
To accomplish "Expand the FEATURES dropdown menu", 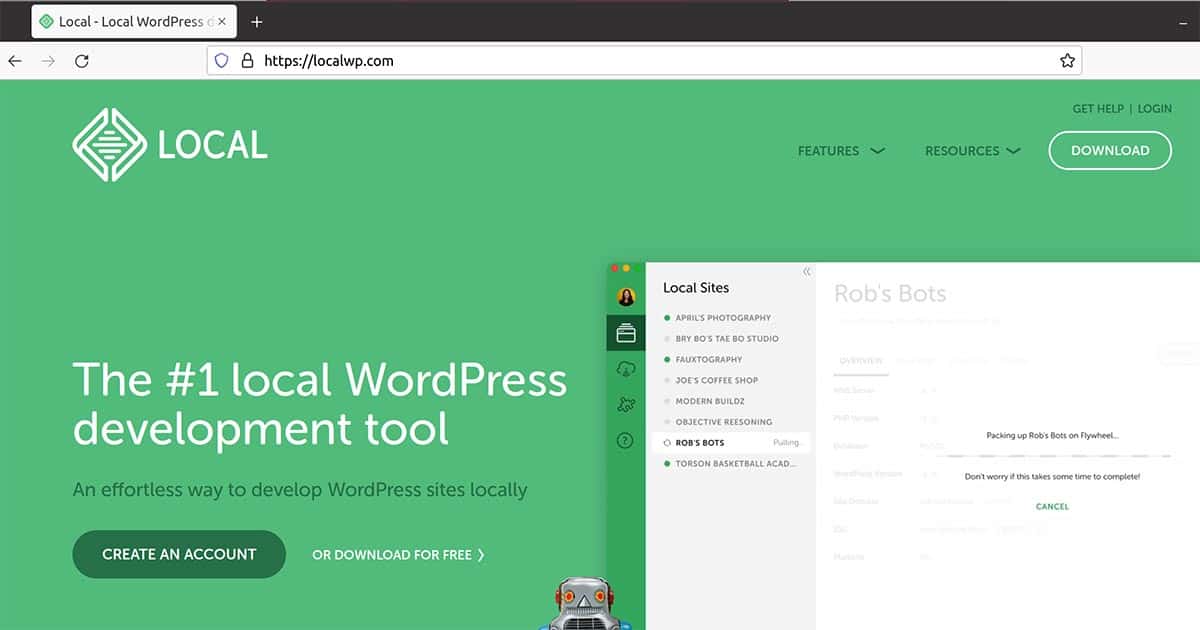I will (x=841, y=151).
